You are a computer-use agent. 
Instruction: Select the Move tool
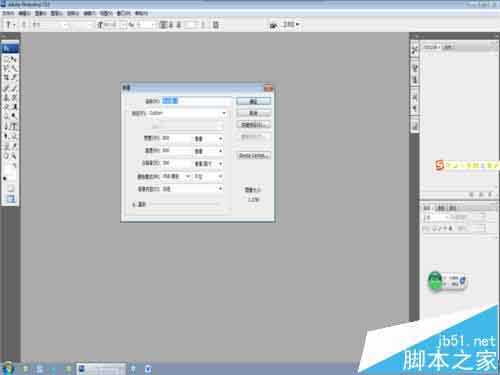[x=14, y=59]
